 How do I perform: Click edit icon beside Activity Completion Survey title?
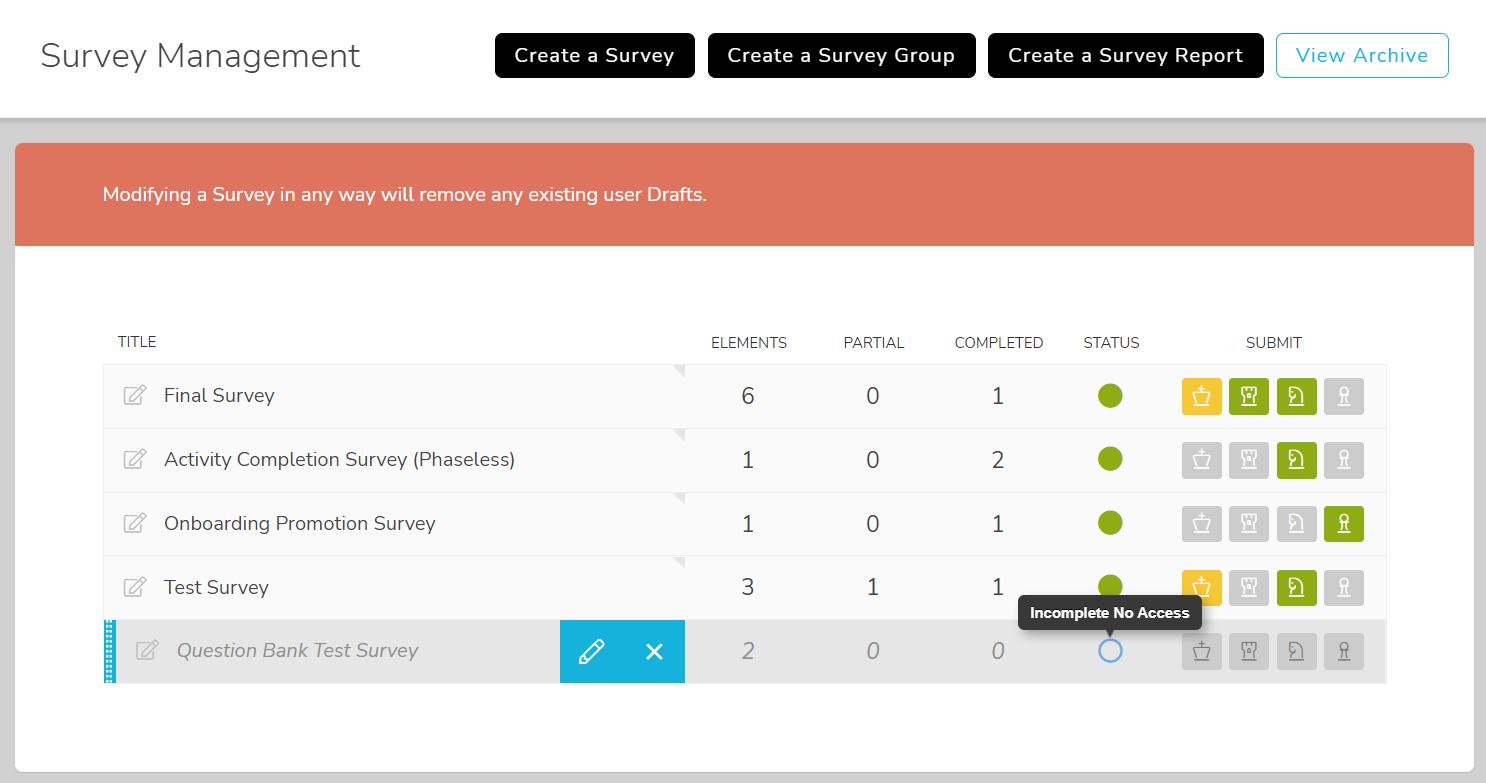pyautogui.click(x=135, y=459)
